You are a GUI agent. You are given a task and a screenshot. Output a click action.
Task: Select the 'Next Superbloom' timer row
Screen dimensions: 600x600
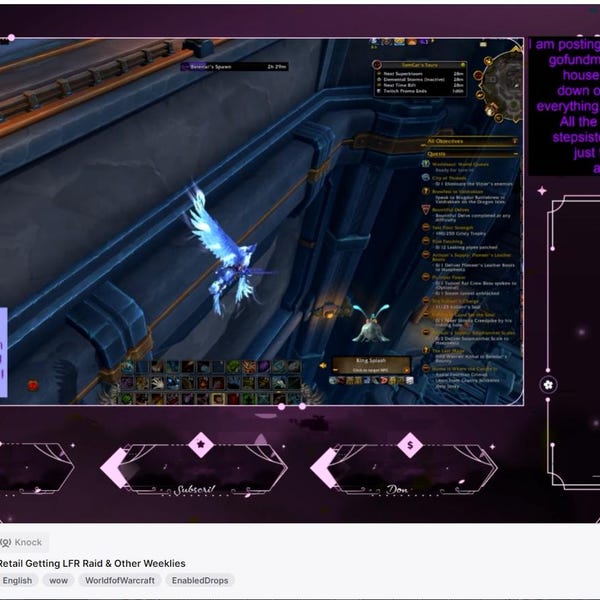[x=420, y=74]
